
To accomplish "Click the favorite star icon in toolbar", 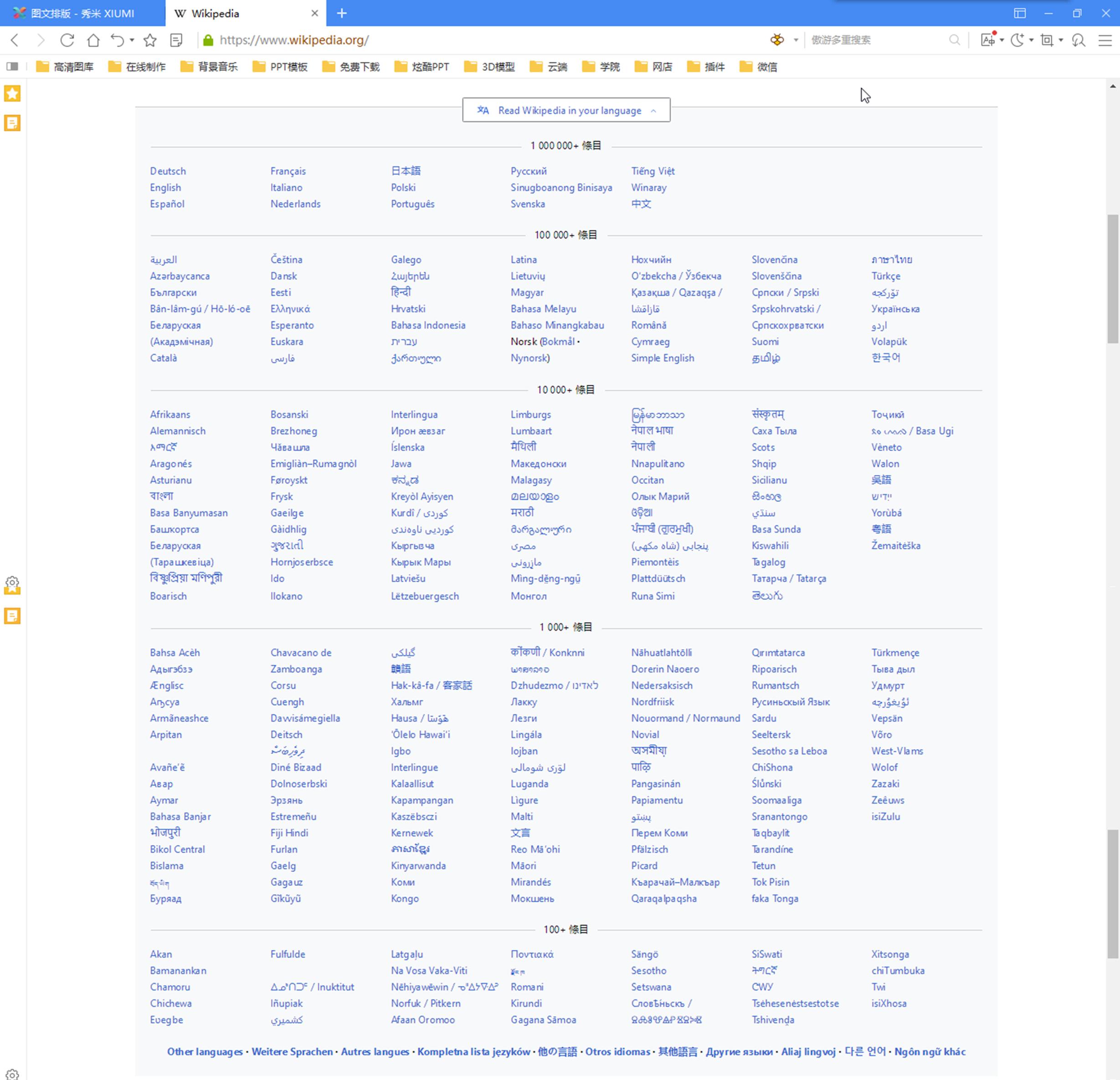I will pyautogui.click(x=150, y=40).
